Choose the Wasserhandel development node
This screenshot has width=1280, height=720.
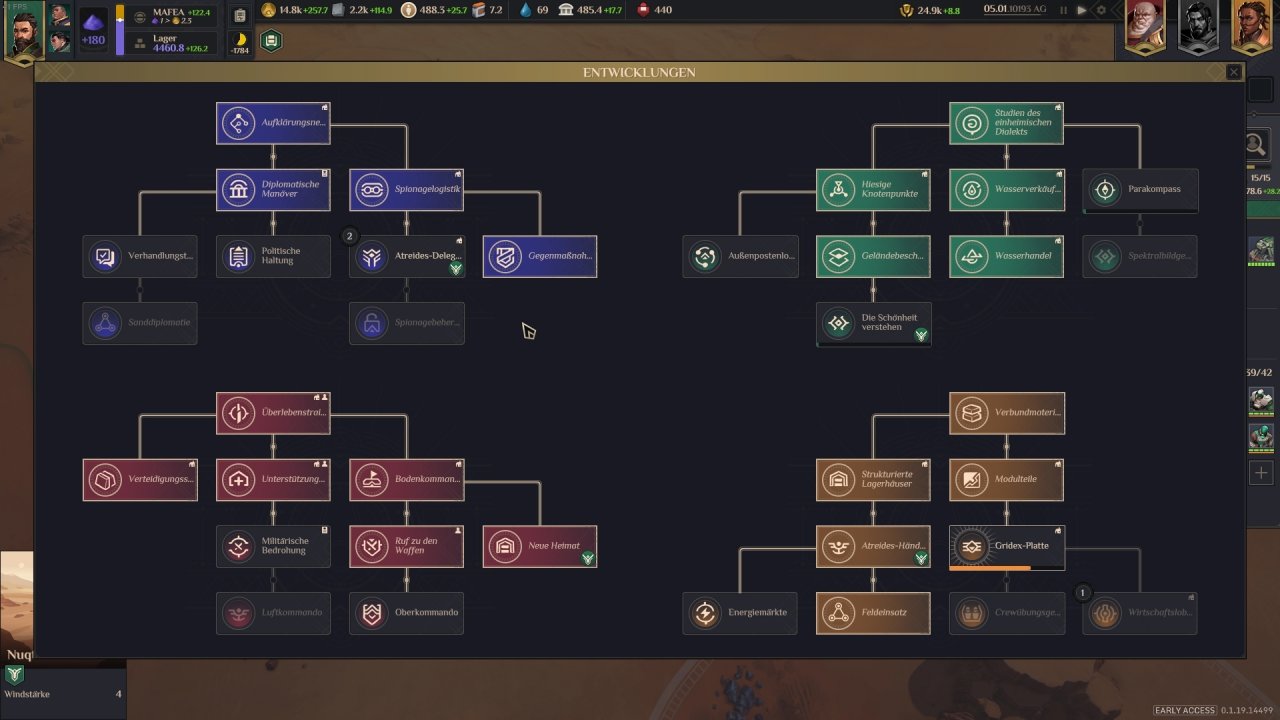[x=1006, y=256]
